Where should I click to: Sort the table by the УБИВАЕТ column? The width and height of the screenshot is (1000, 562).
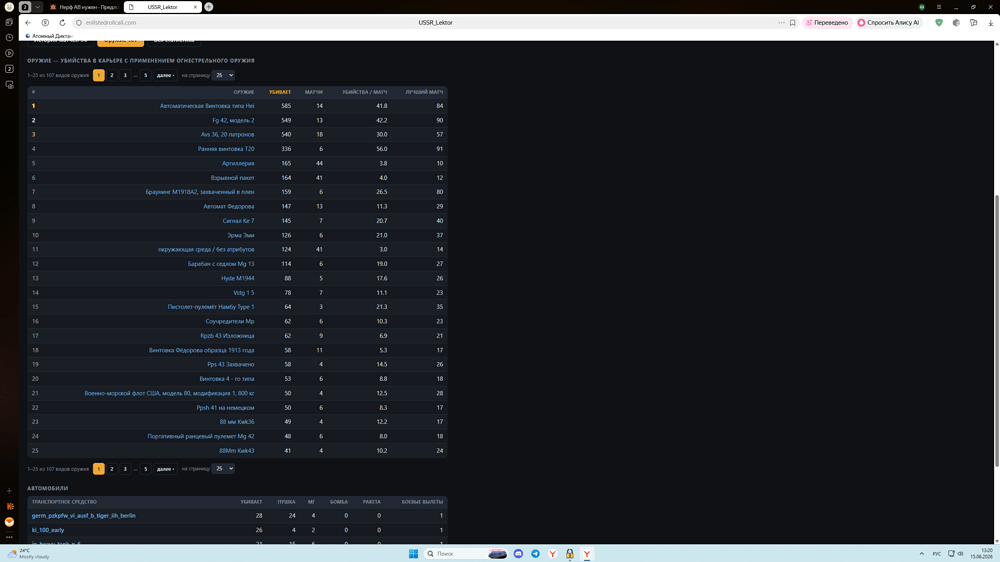point(279,92)
